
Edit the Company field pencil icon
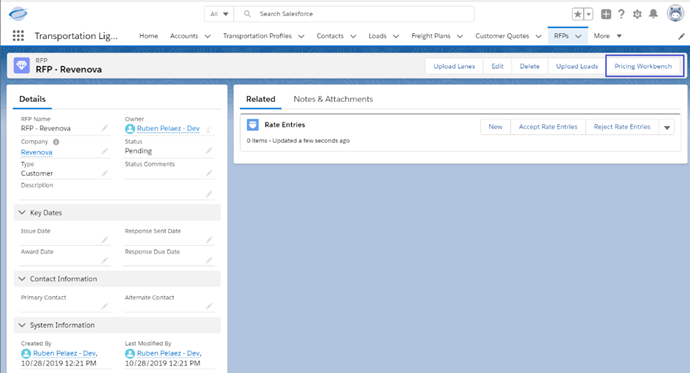(x=105, y=151)
